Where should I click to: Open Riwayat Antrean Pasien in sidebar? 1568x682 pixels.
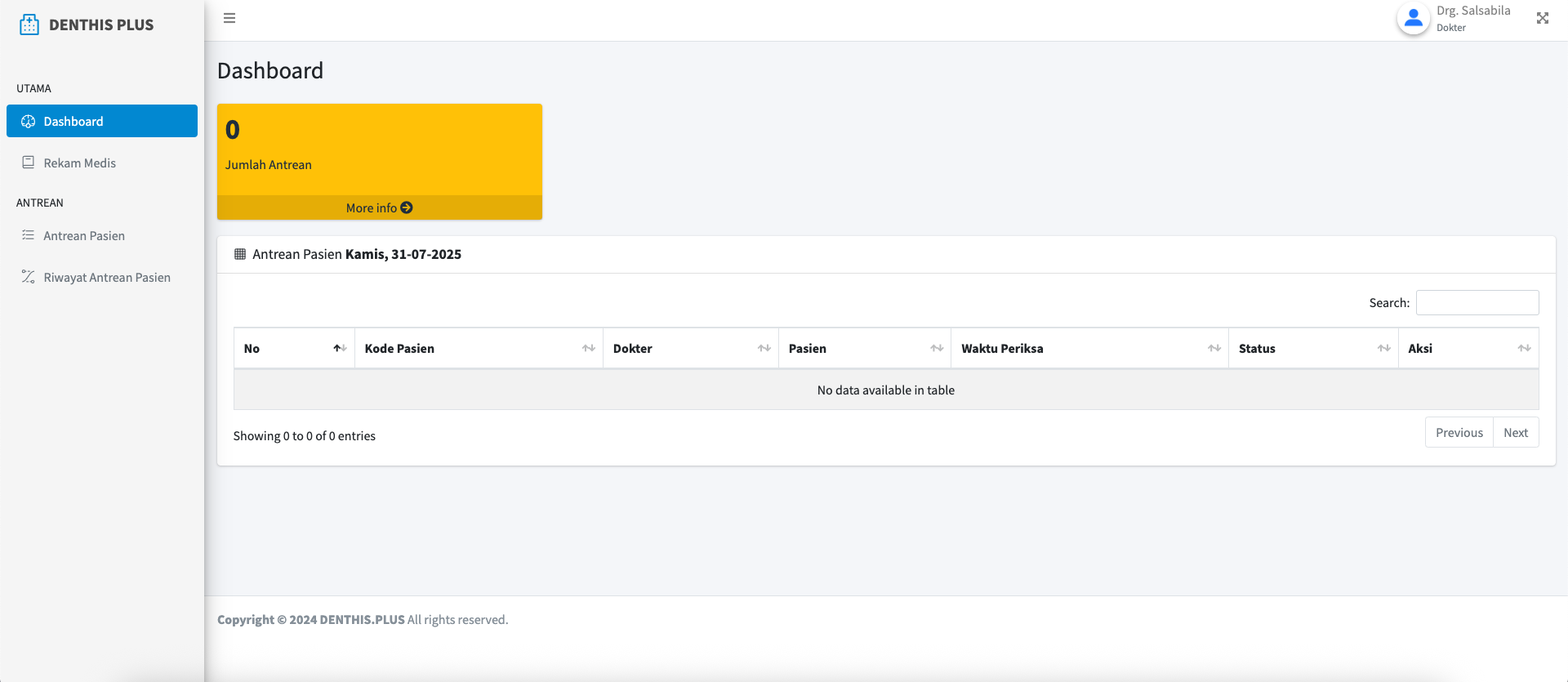point(106,277)
